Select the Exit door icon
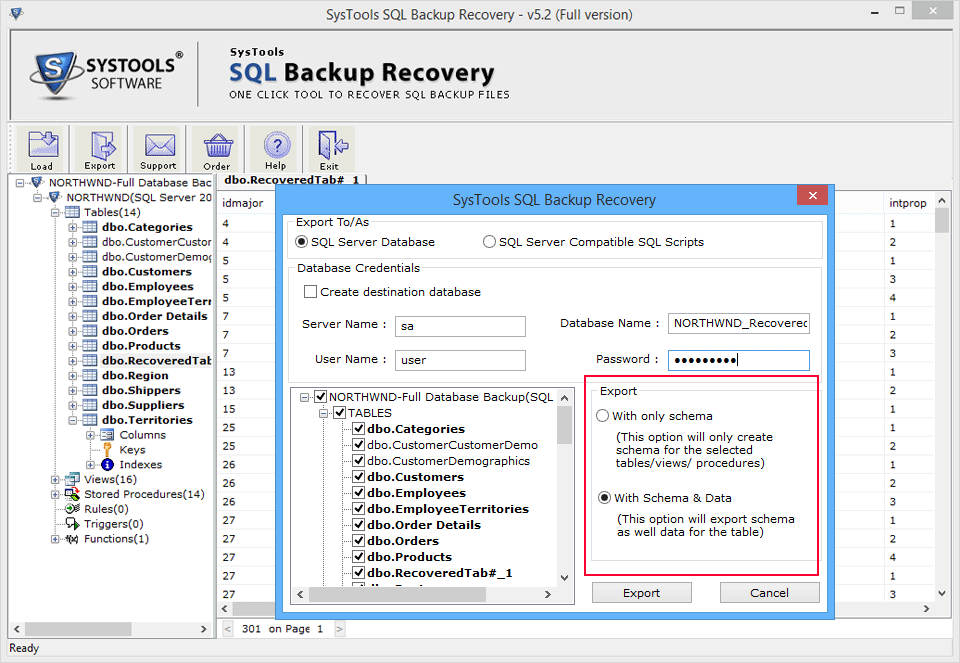The height and width of the screenshot is (663, 960). point(331,149)
